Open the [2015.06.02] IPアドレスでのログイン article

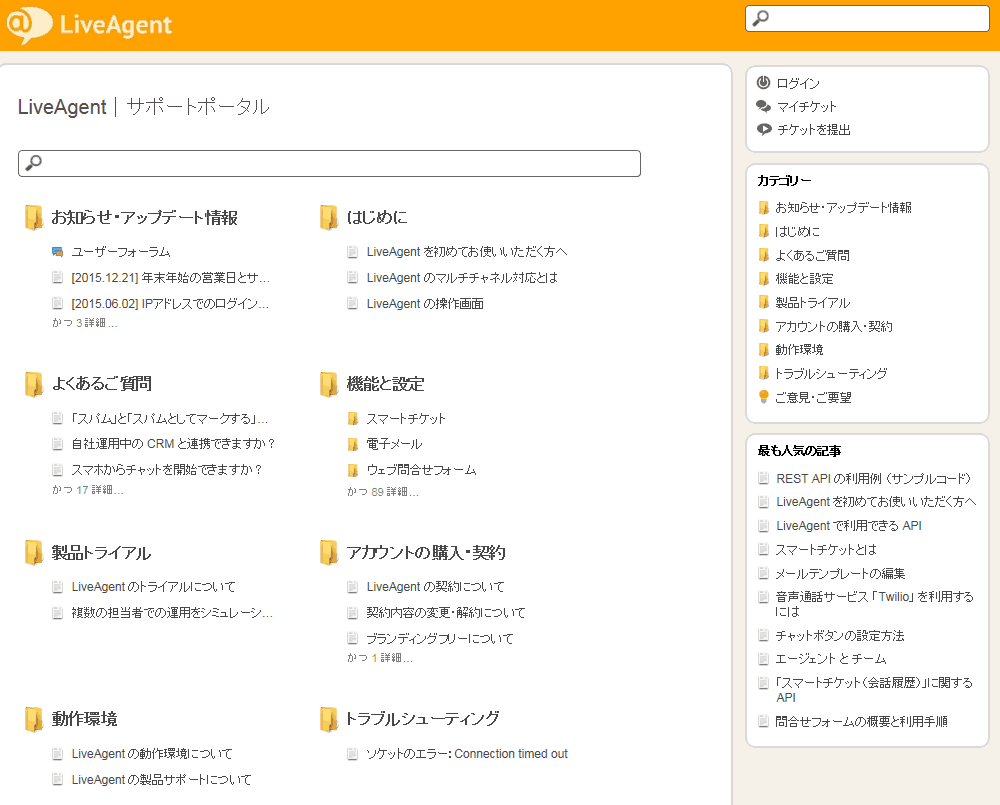click(x=170, y=304)
